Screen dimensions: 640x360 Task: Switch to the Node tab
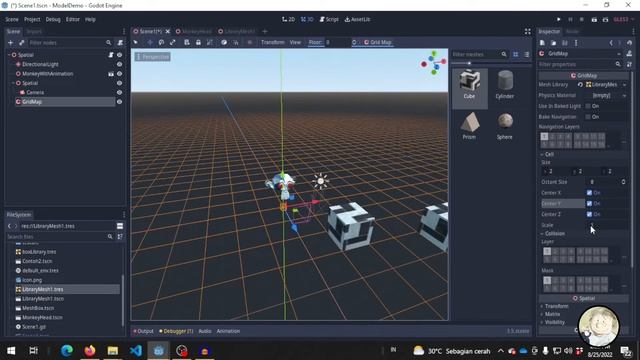(572, 31)
